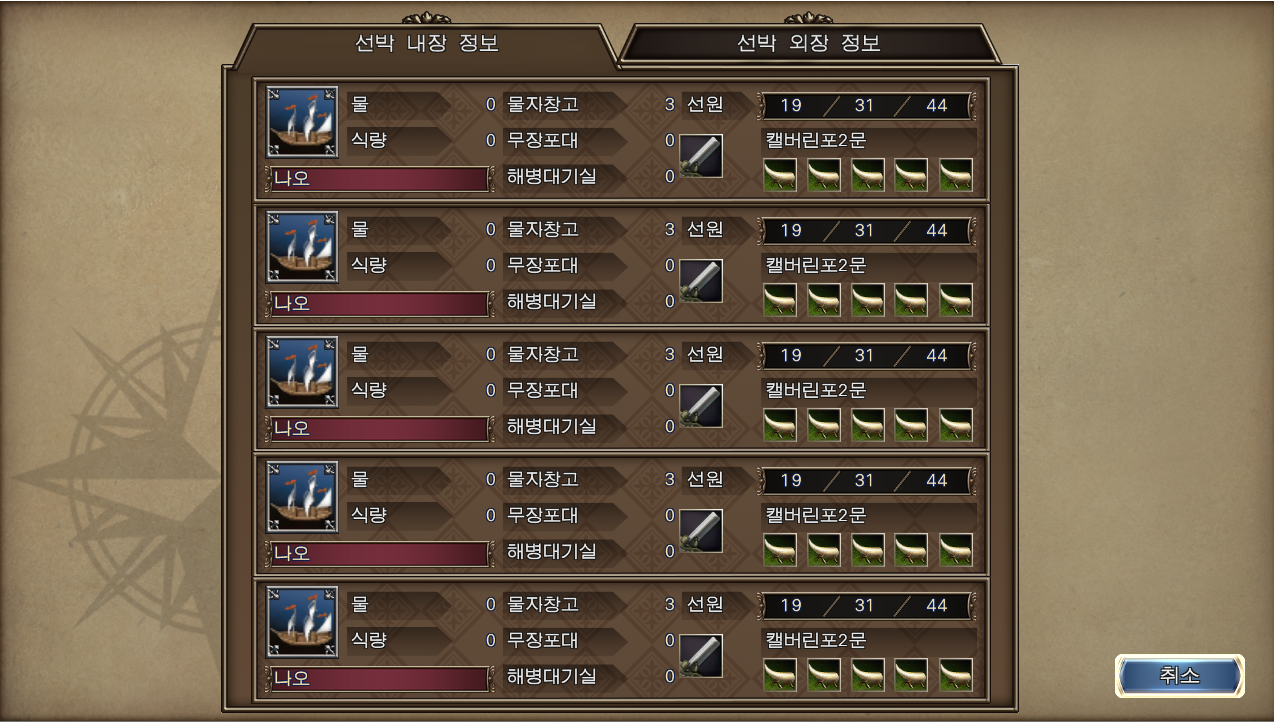This screenshot has height=722, width=1274.
Task: Click 캘버린포2문 text in the third ship row
Action: click(816, 390)
